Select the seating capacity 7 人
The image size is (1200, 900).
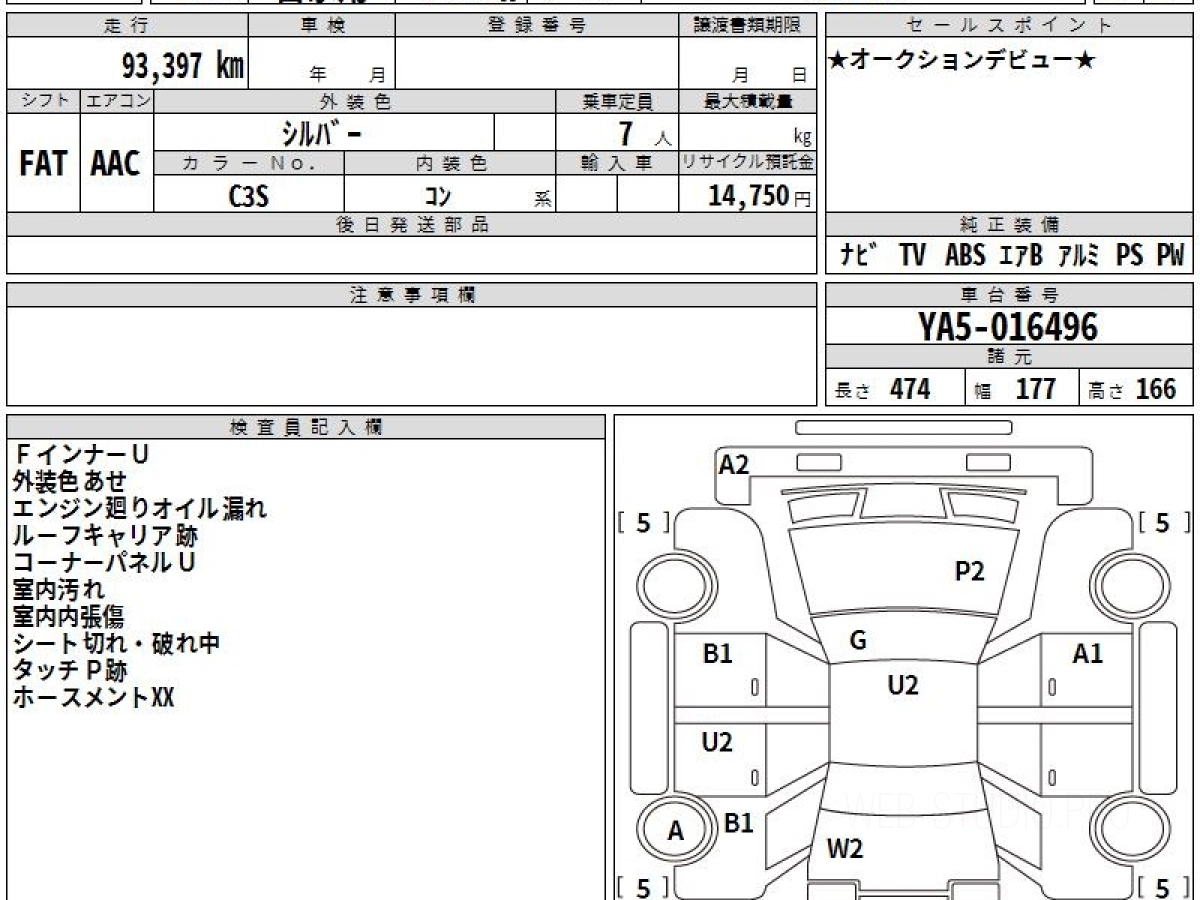644,134
